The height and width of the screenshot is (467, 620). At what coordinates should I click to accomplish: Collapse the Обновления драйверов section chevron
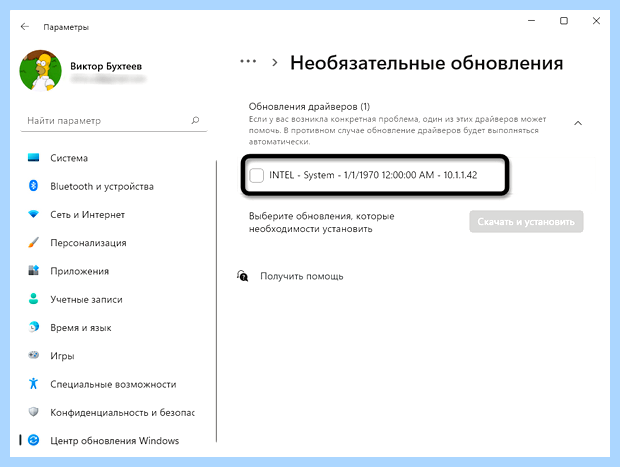coord(578,123)
